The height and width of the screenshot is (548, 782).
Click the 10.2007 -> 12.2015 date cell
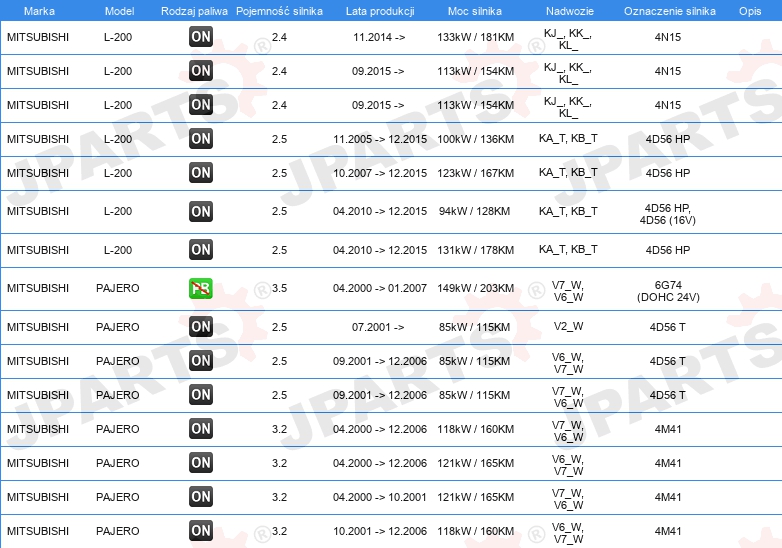(x=380, y=173)
